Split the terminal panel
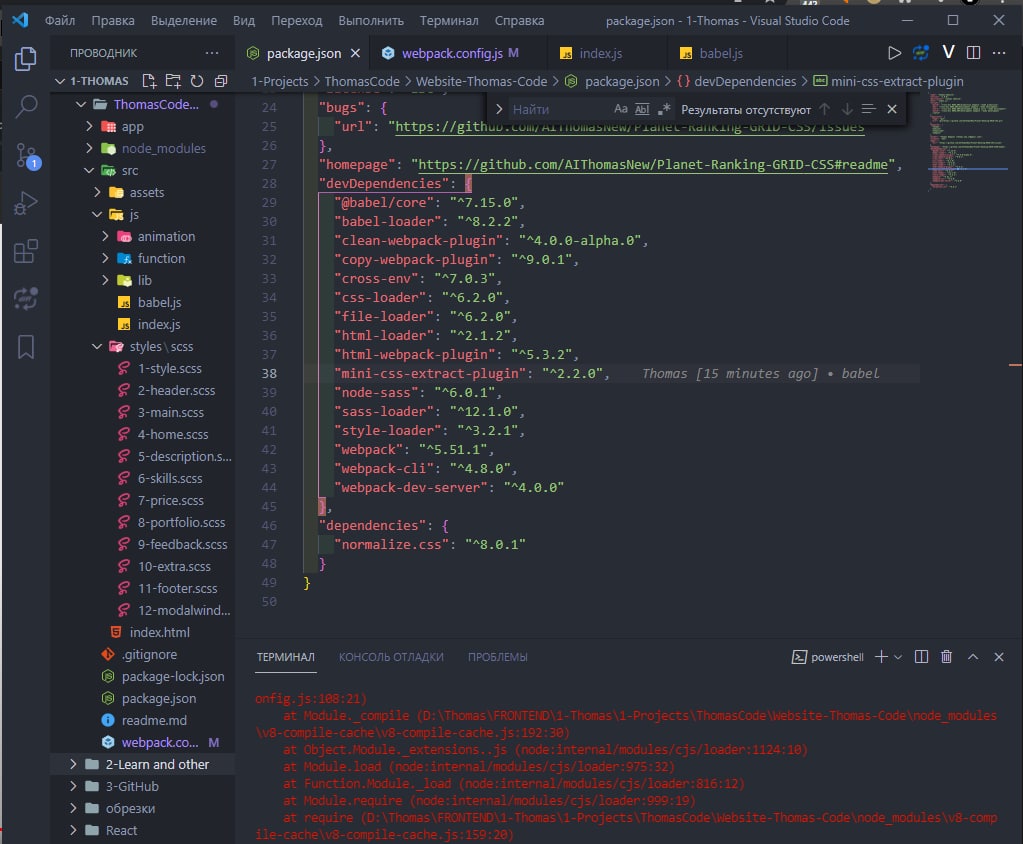The width and height of the screenshot is (1023, 844). point(921,657)
